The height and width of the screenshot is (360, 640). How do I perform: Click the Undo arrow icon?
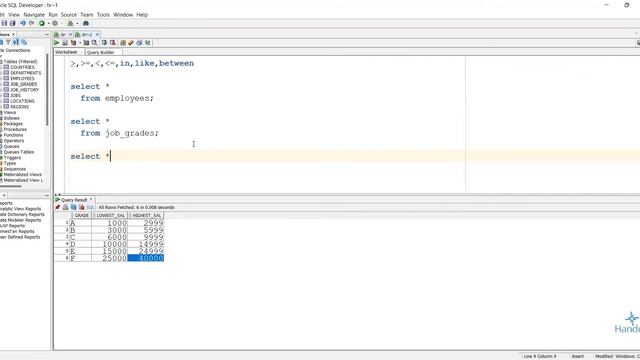23,23
